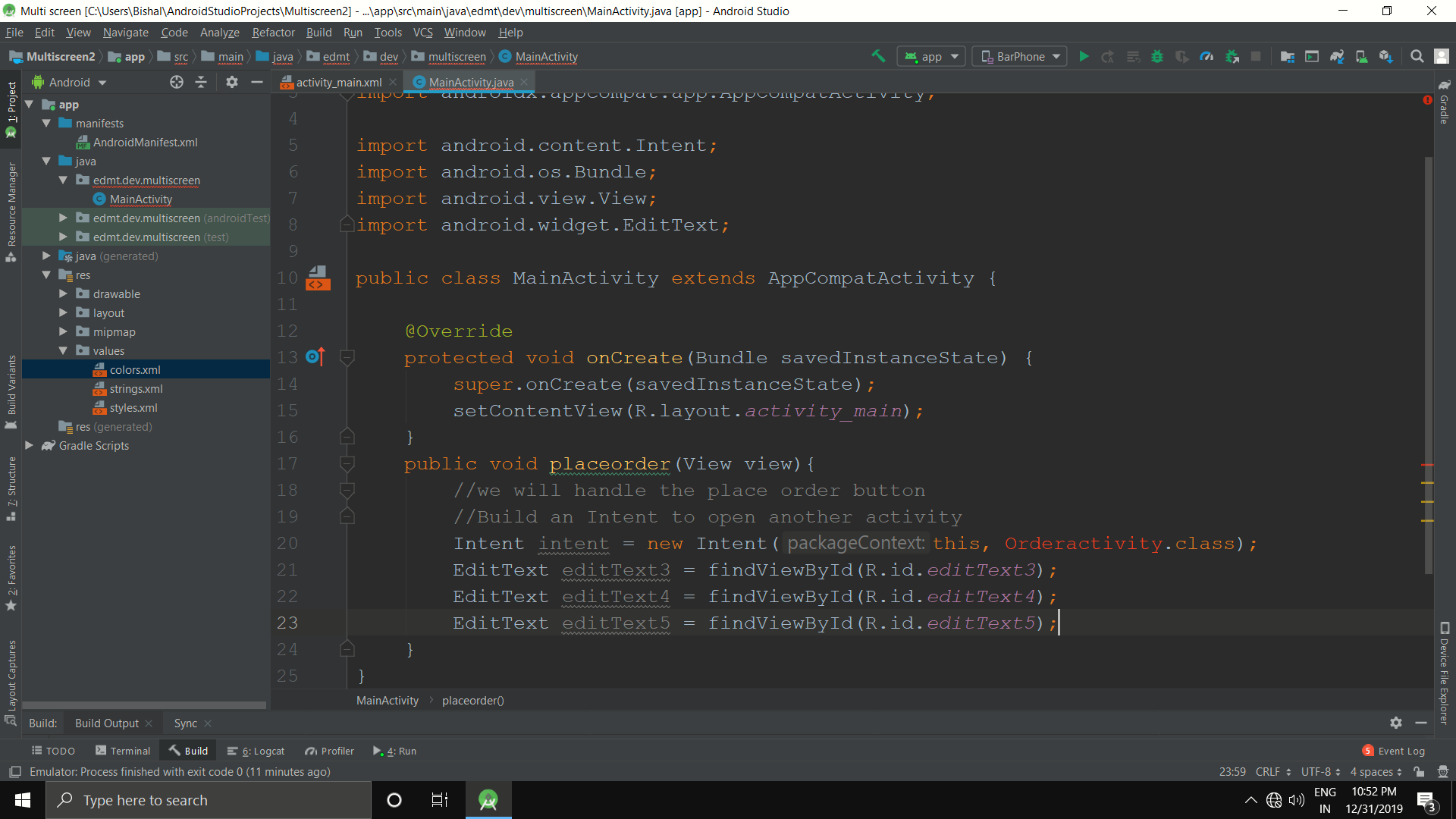Toggle read-only lock icon in status bar
Screen dimensions: 1456x819
click(1419, 771)
